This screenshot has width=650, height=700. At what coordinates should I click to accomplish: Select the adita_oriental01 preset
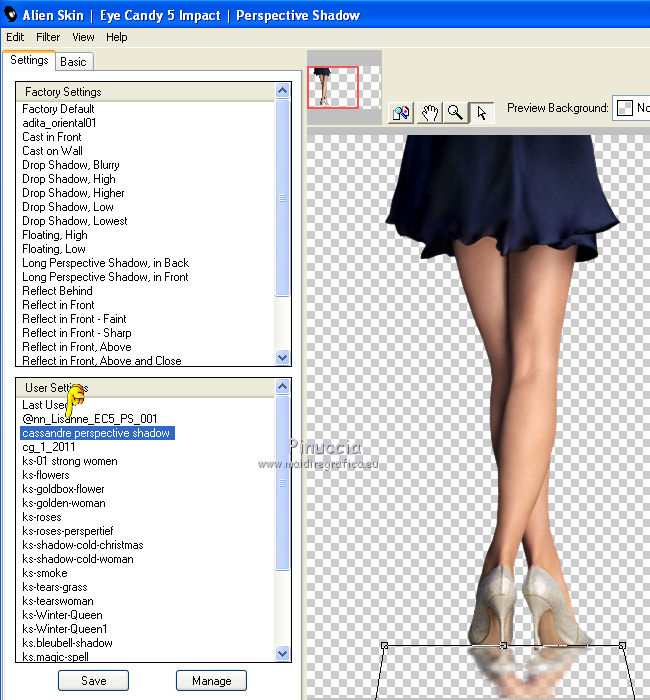tap(59, 123)
